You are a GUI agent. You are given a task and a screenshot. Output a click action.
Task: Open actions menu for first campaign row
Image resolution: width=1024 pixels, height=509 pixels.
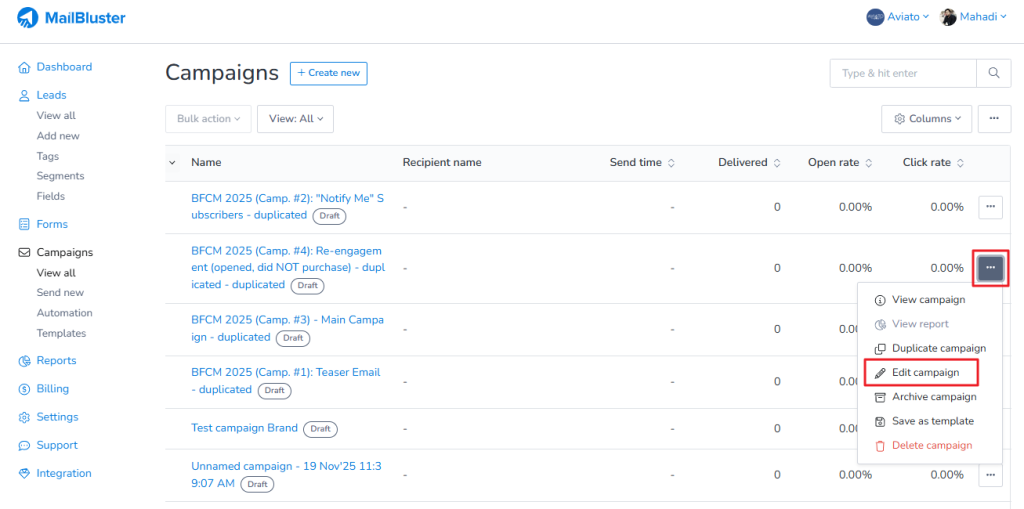click(x=990, y=207)
